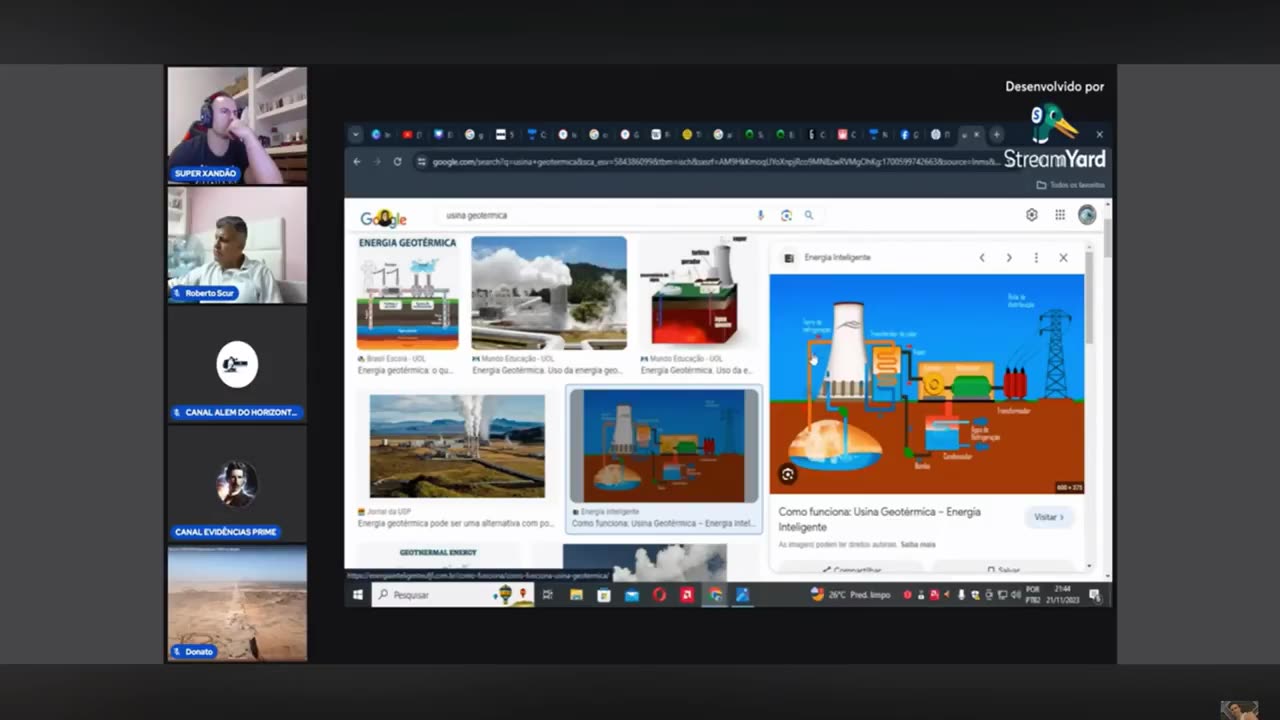
Task: Click the Saiba mais link
Action: (x=917, y=545)
